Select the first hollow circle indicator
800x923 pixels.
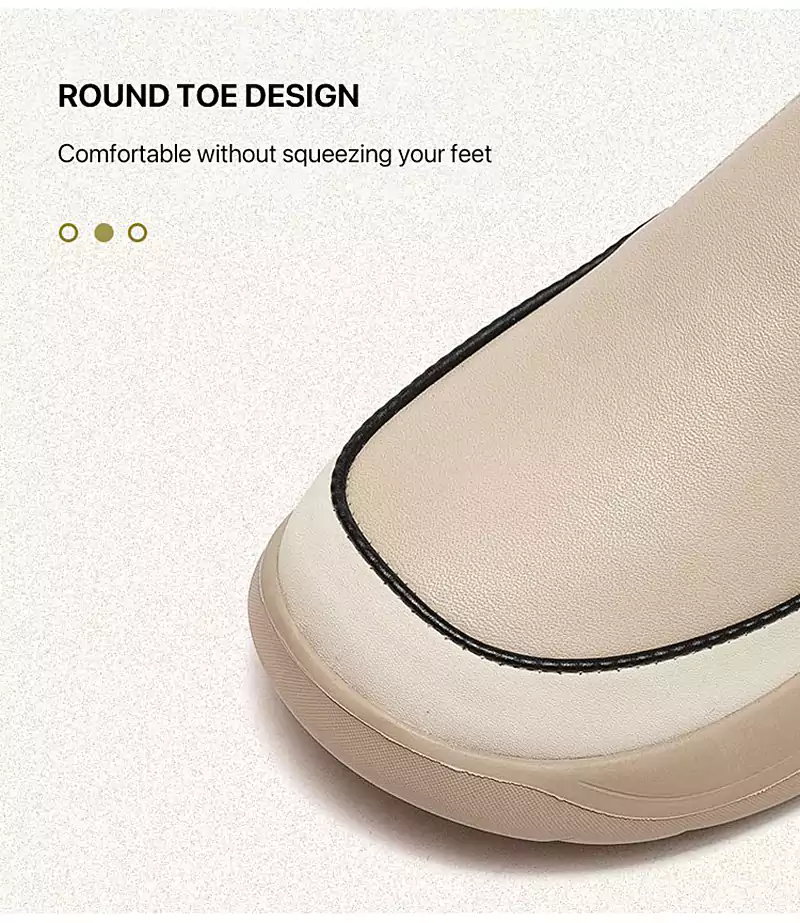coord(68,233)
